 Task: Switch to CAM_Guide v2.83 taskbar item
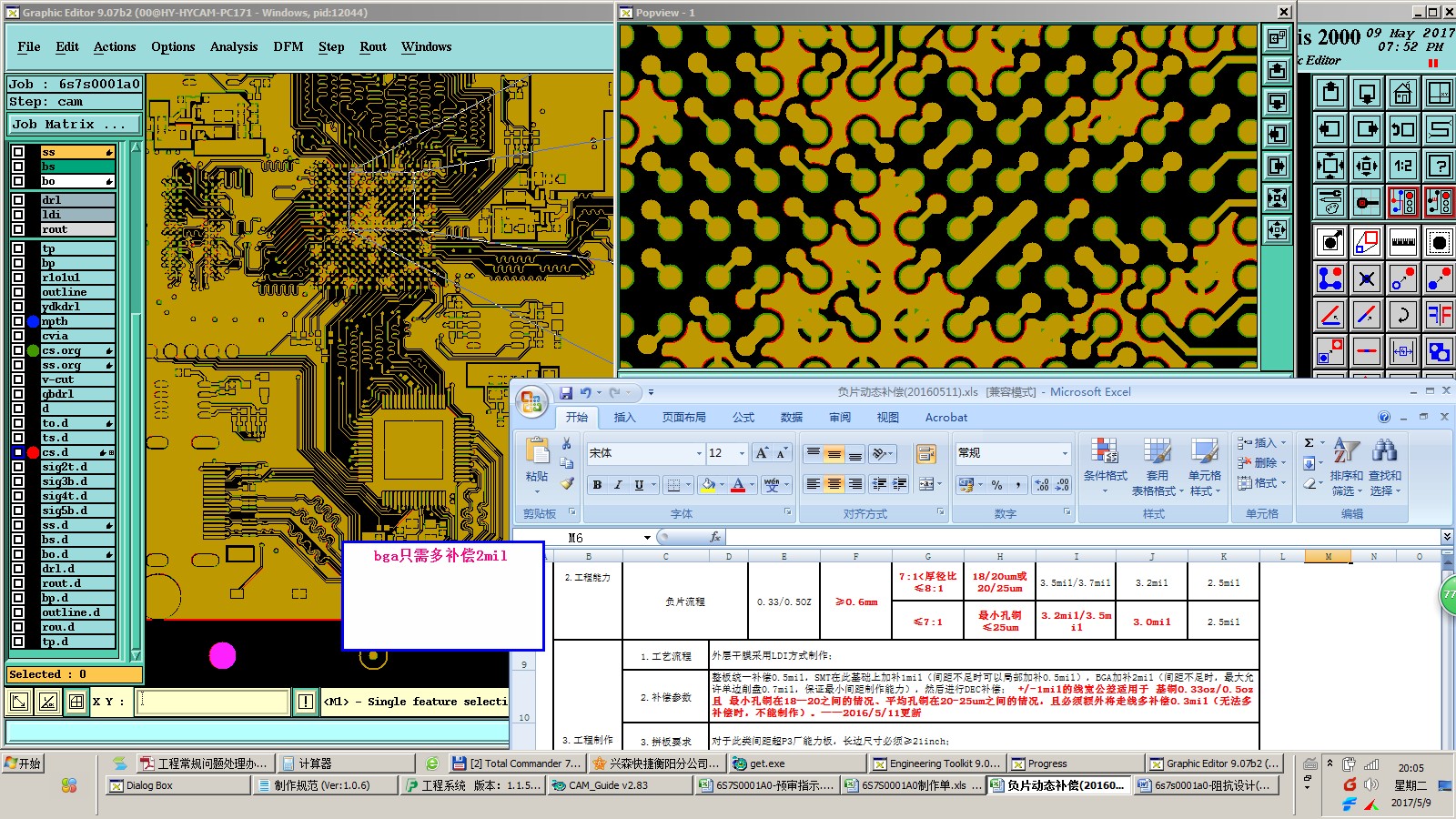pyautogui.click(x=619, y=785)
